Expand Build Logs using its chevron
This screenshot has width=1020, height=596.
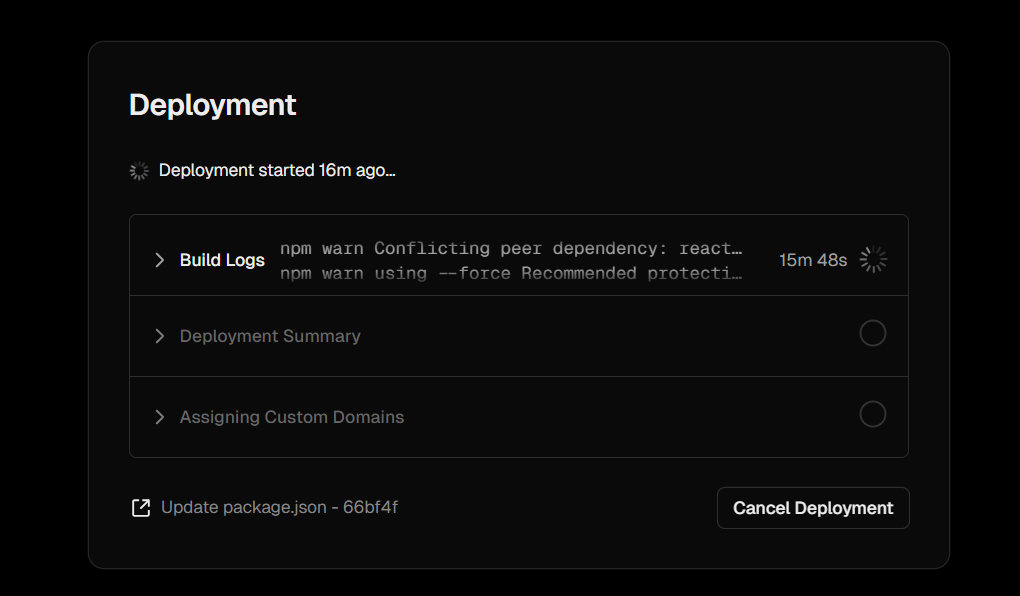tap(159, 260)
